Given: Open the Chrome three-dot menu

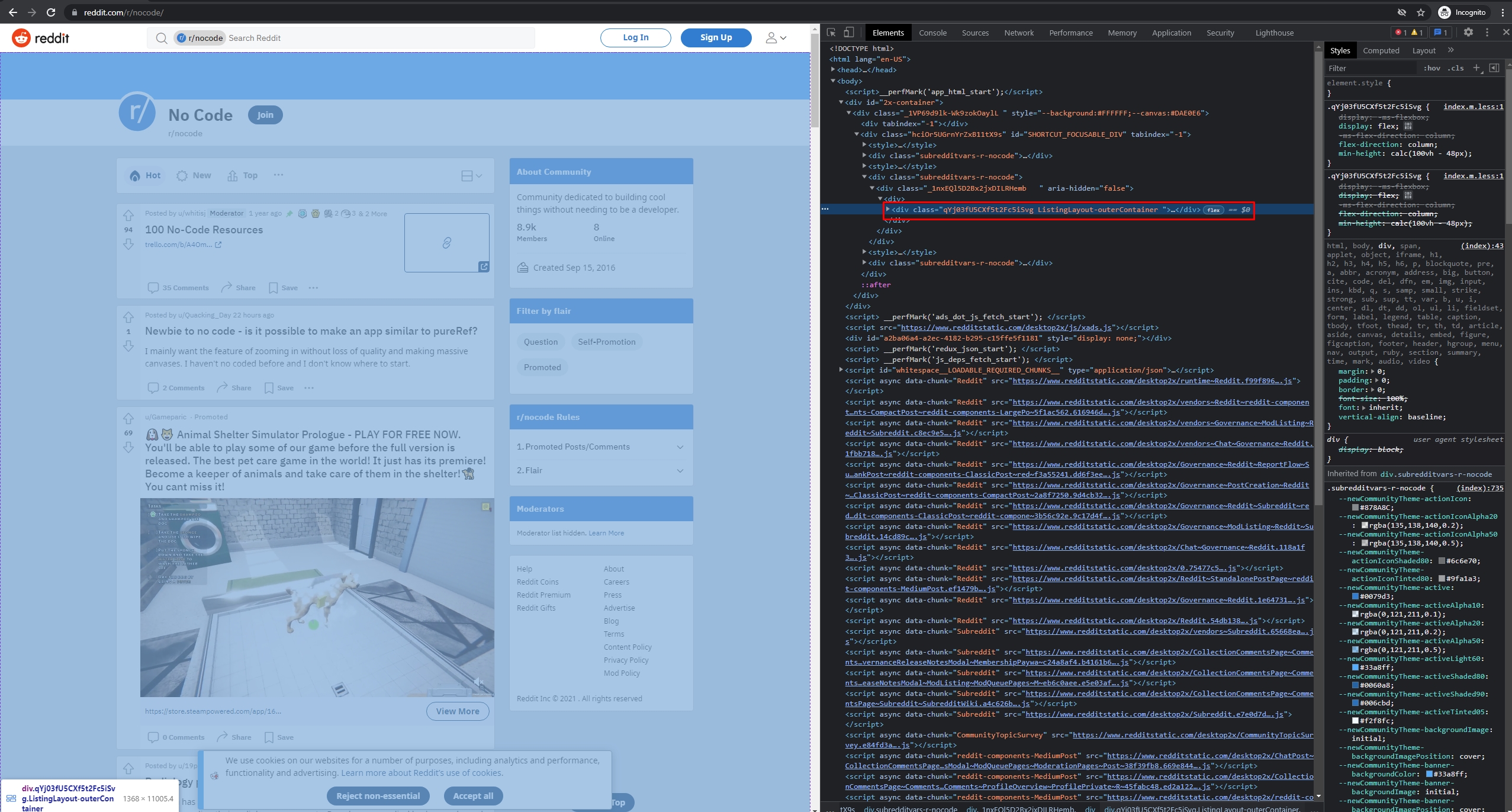Looking at the screenshot, I should pyautogui.click(x=1503, y=12).
